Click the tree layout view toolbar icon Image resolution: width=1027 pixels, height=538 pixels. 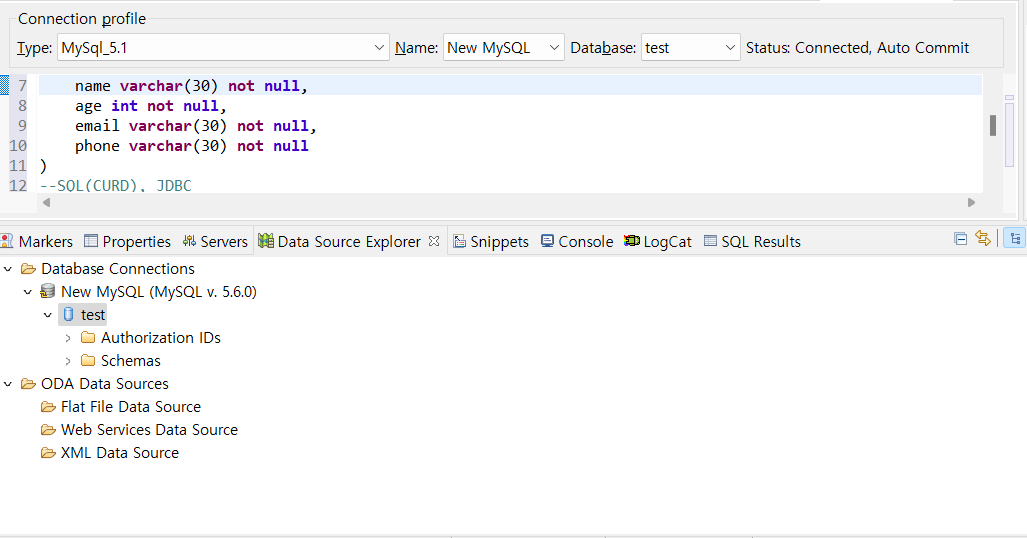(x=1015, y=239)
